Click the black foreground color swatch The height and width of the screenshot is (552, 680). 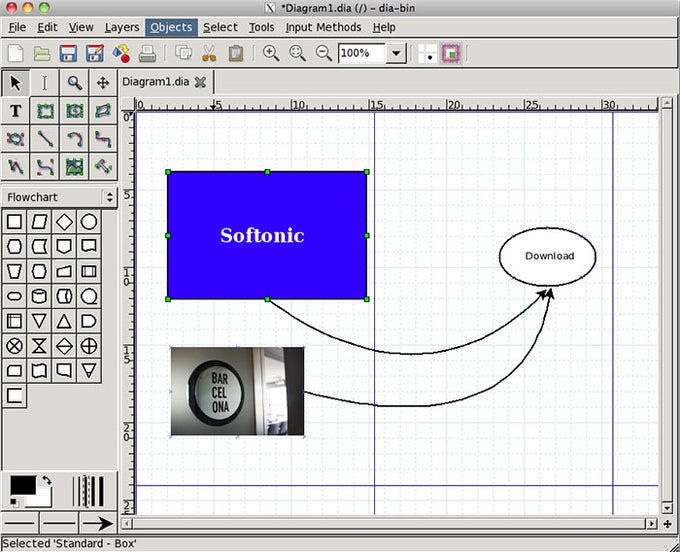[x=23, y=485]
